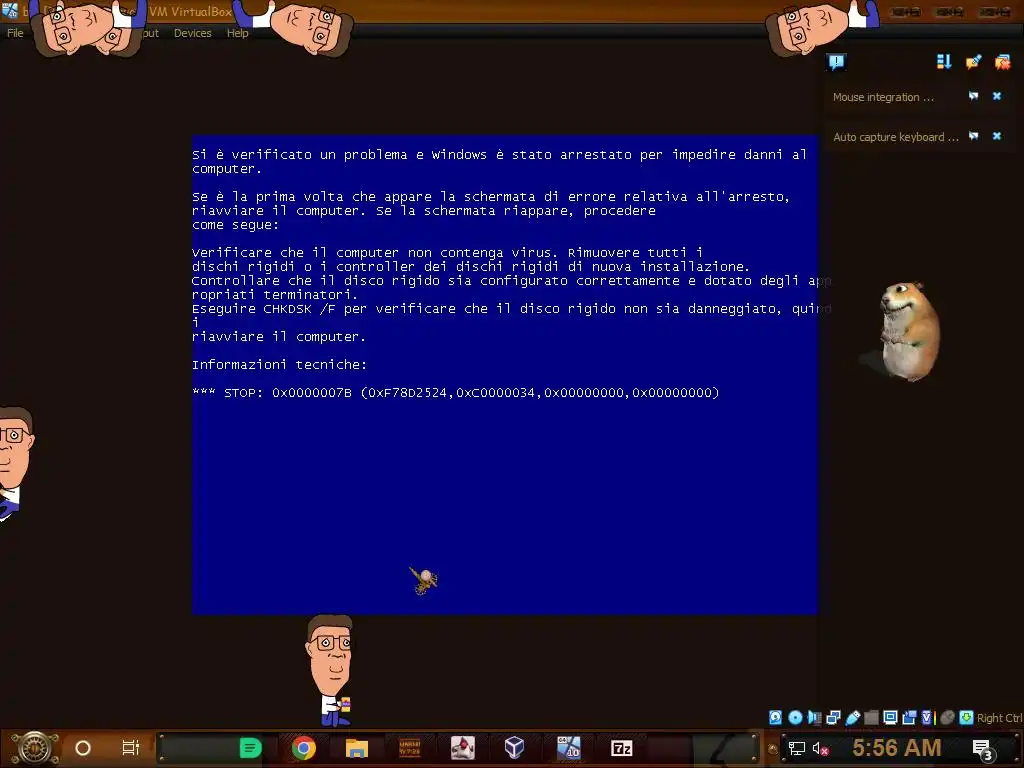Suppress the Mouse integration notification
Image resolution: width=1024 pixels, height=768 pixels.
(974, 96)
